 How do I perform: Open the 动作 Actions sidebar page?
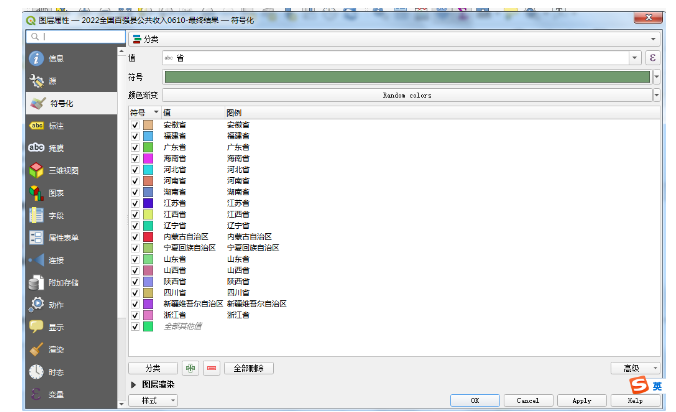(x=71, y=305)
